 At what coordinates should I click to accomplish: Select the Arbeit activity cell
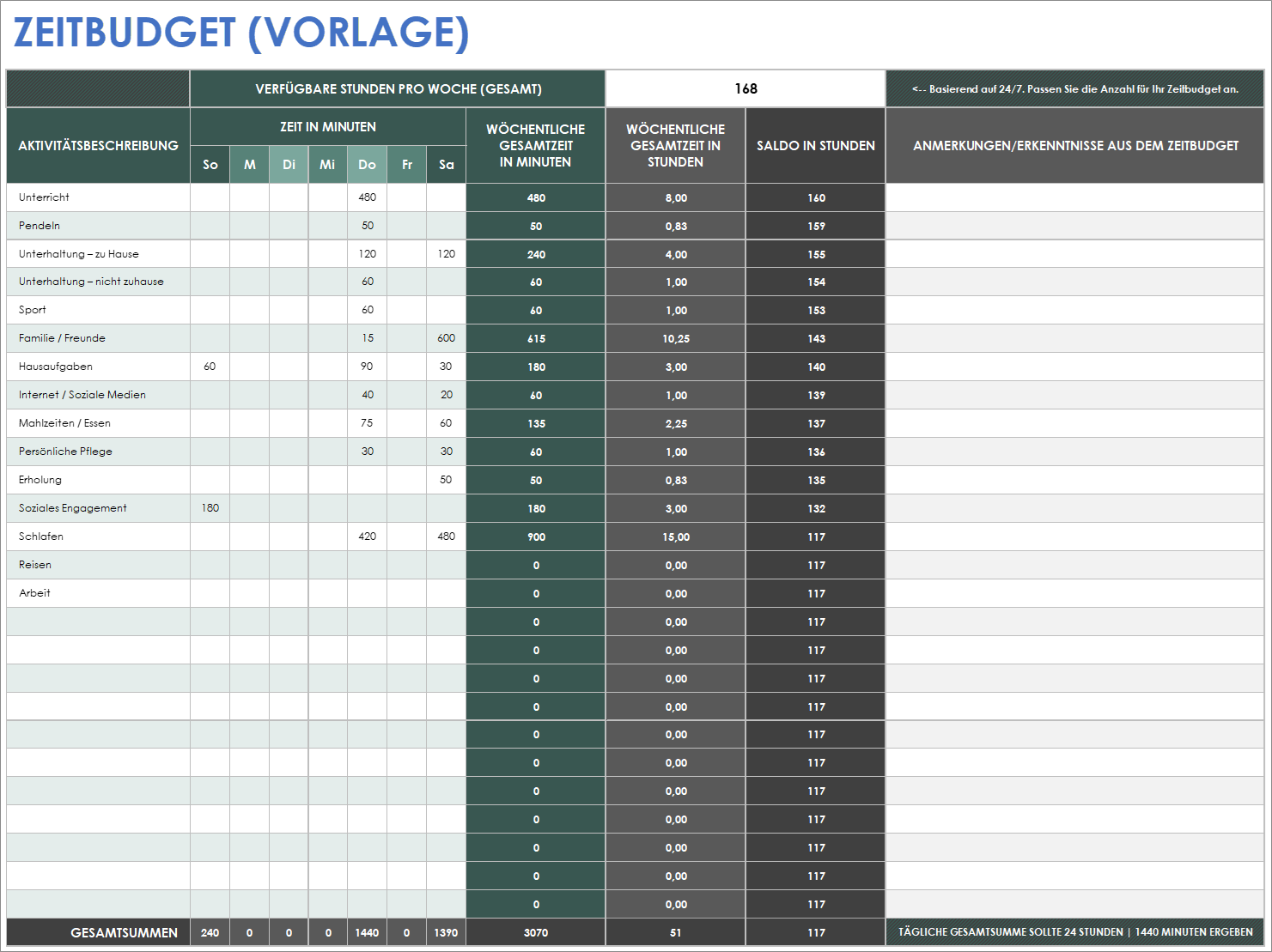tap(98, 593)
